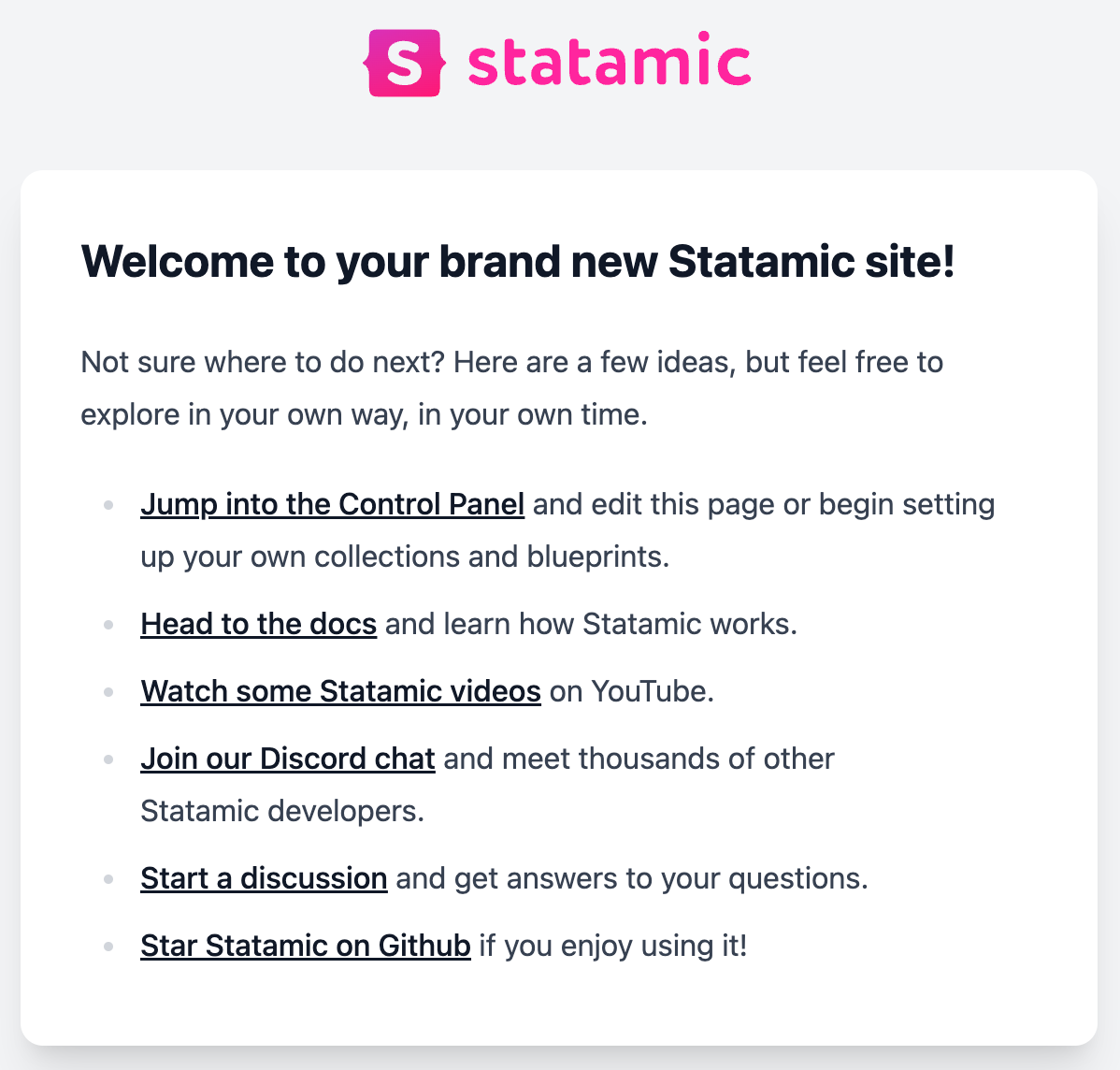This screenshot has width=1120, height=1070.
Task: Click the bullet dot beside Discord chat link
Action: click(109, 759)
